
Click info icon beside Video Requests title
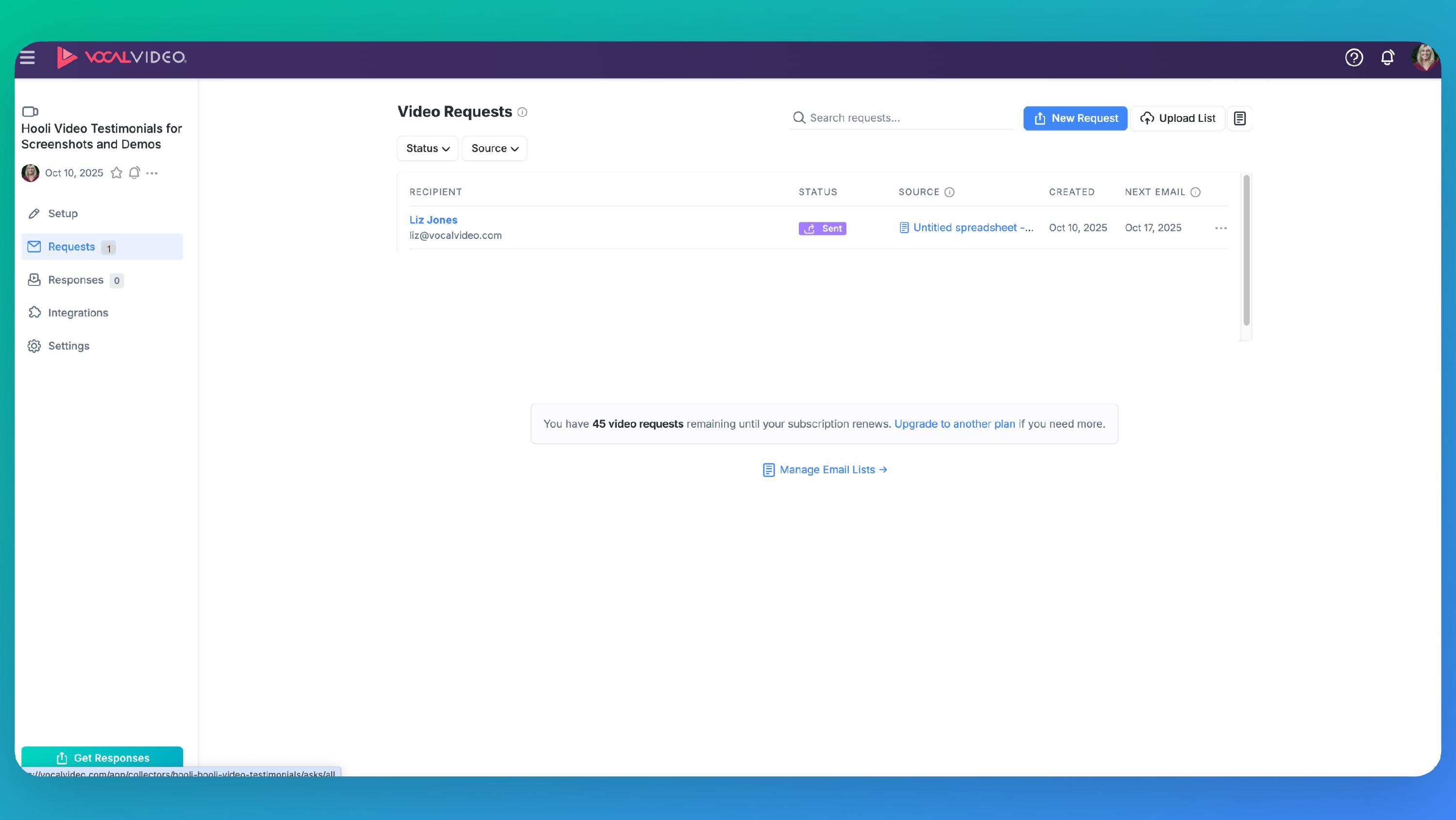522,112
